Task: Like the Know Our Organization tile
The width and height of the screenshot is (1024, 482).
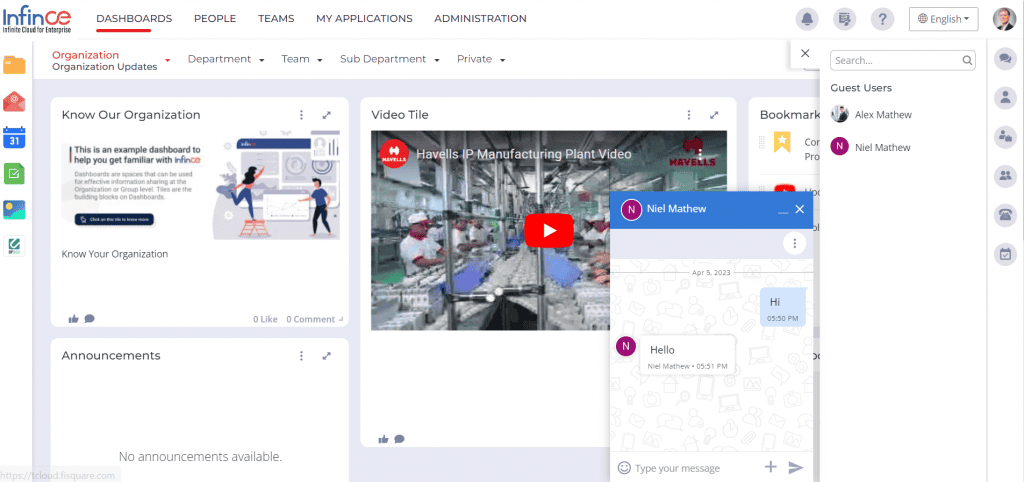Action: point(73,319)
